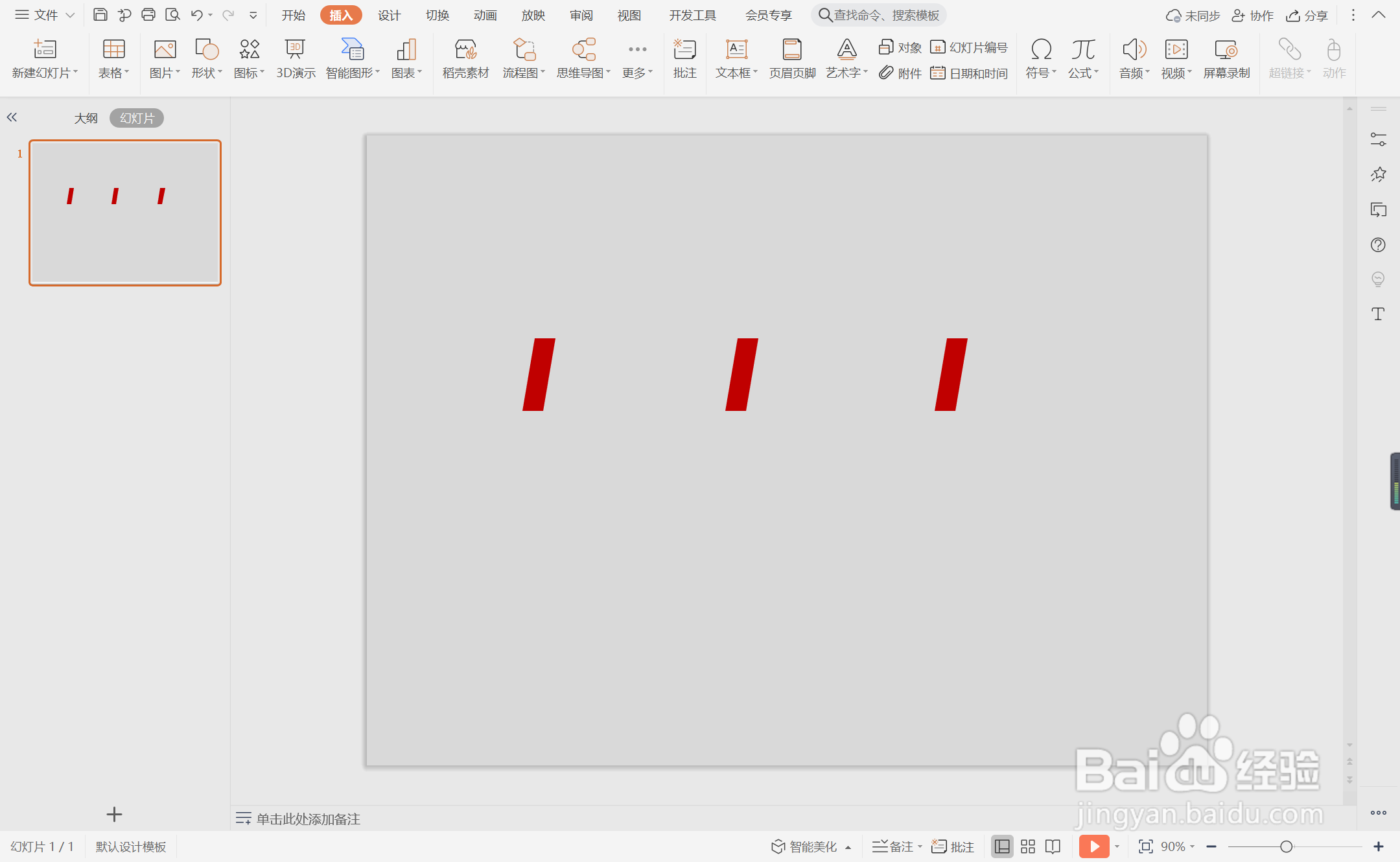The image size is (1400, 862).
Task: Click the Save icon in quick toolbar
Action: coord(100,14)
